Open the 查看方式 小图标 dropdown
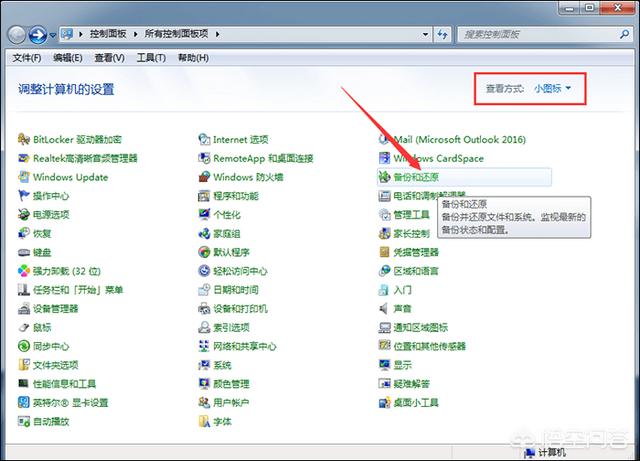 click(553, 88)
